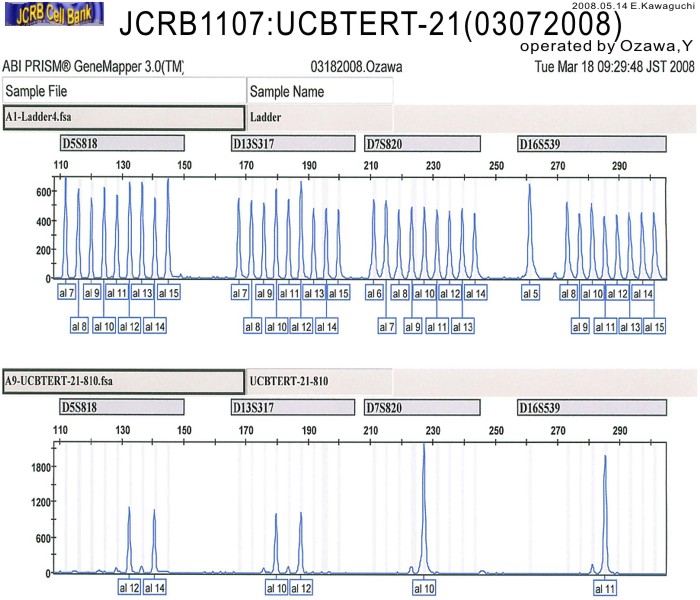Click the UCBTERT-21-810 sample name cell

319,381
